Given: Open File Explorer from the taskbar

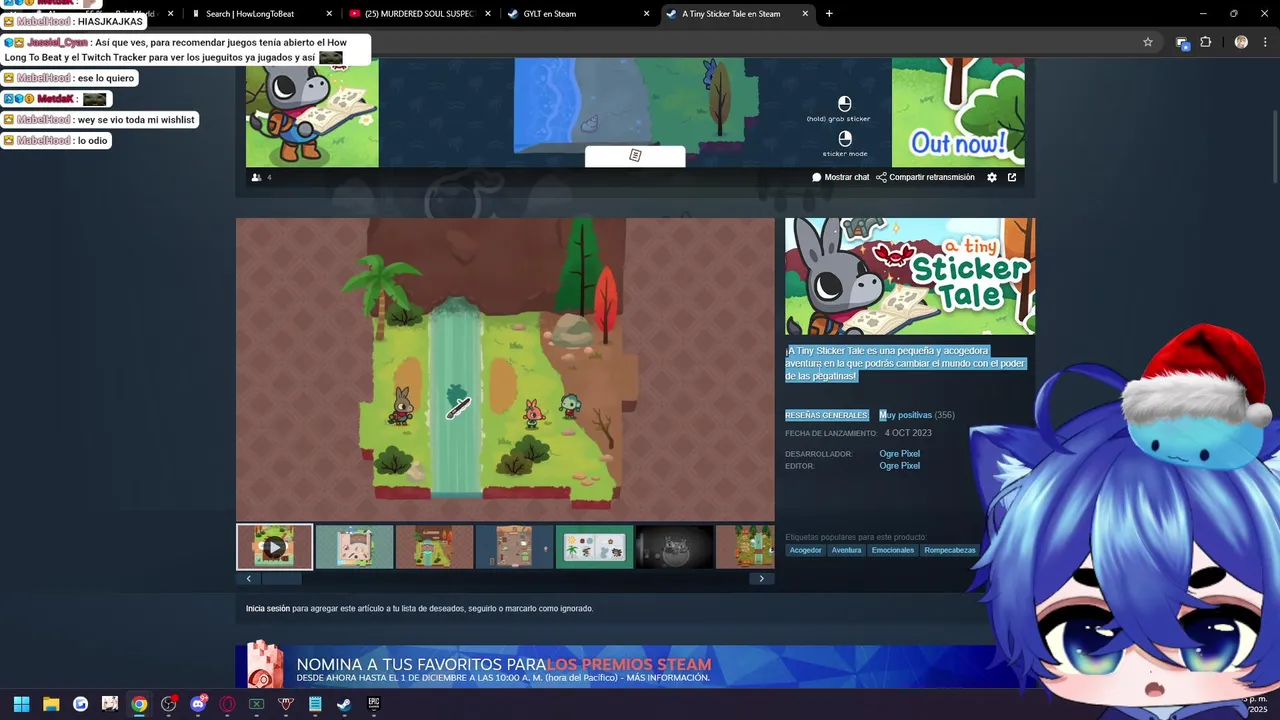Looking at the screenshot, I should tap(51, 704).
